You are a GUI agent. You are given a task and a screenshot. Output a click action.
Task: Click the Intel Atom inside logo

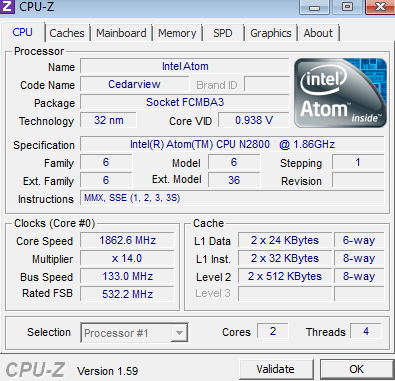click(340, 93)
